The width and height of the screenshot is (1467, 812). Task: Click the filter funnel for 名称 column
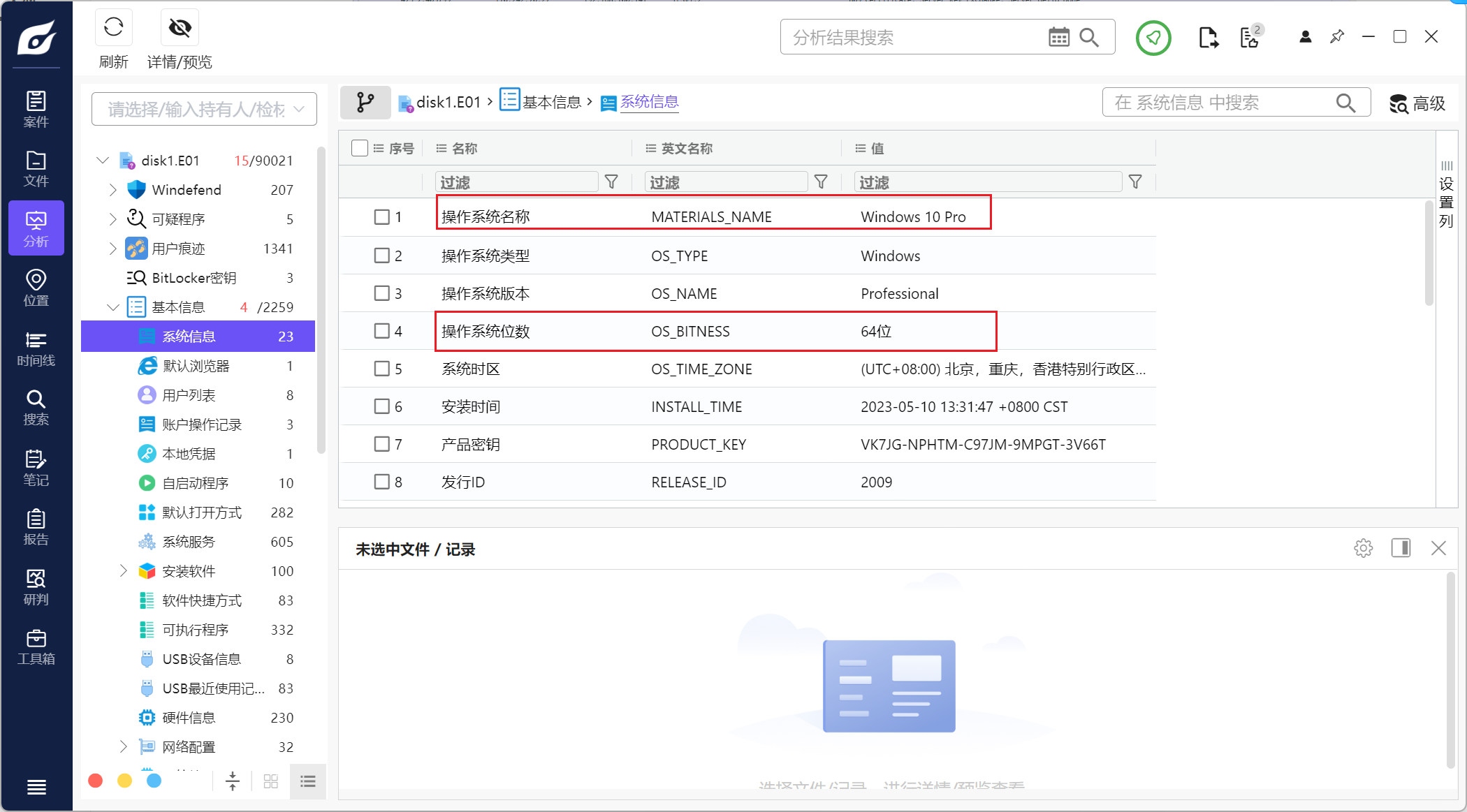[x=611, y=182]
